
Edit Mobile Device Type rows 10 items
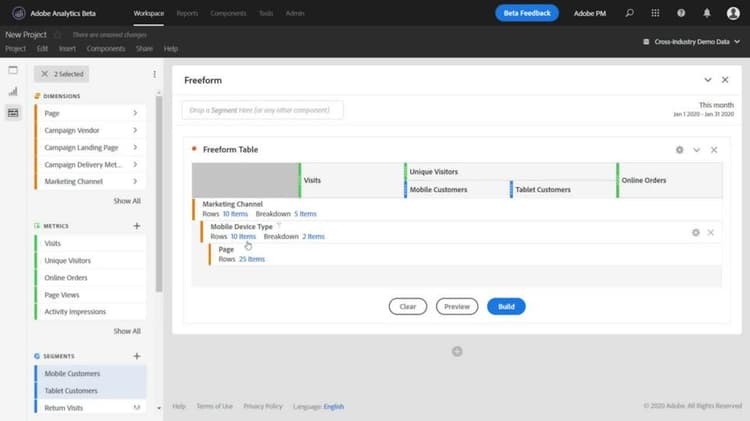point(243,236)
